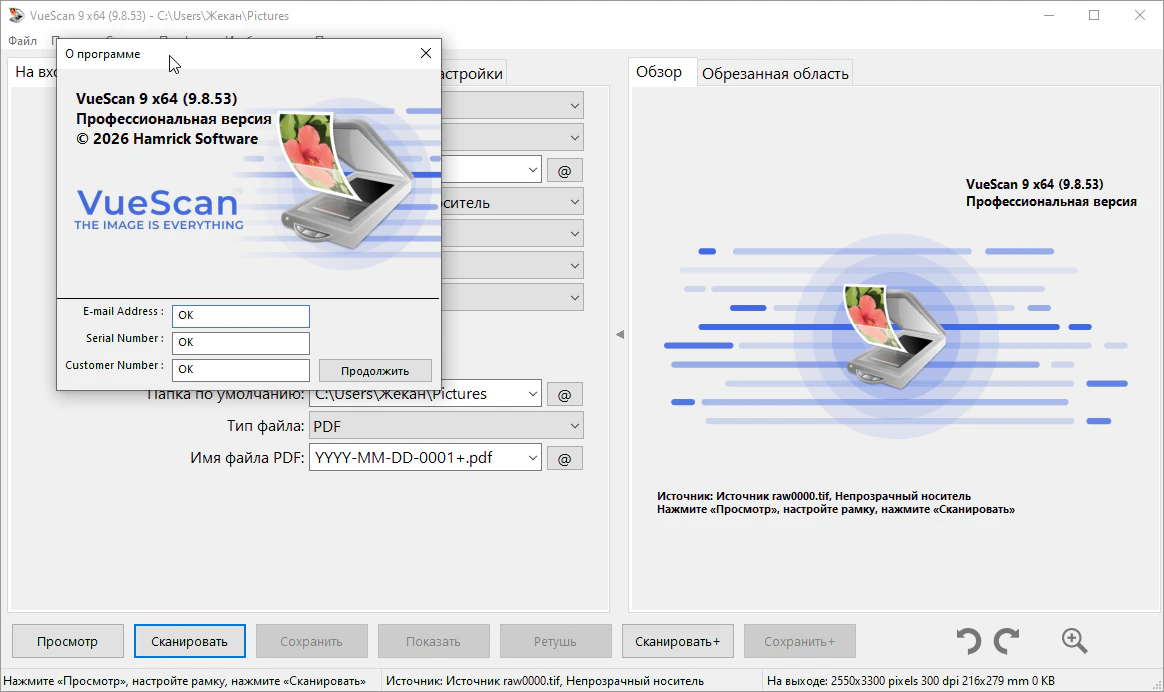Open the dropdown ending in «оситель»

pyautogui.click(x=574, y=202)
